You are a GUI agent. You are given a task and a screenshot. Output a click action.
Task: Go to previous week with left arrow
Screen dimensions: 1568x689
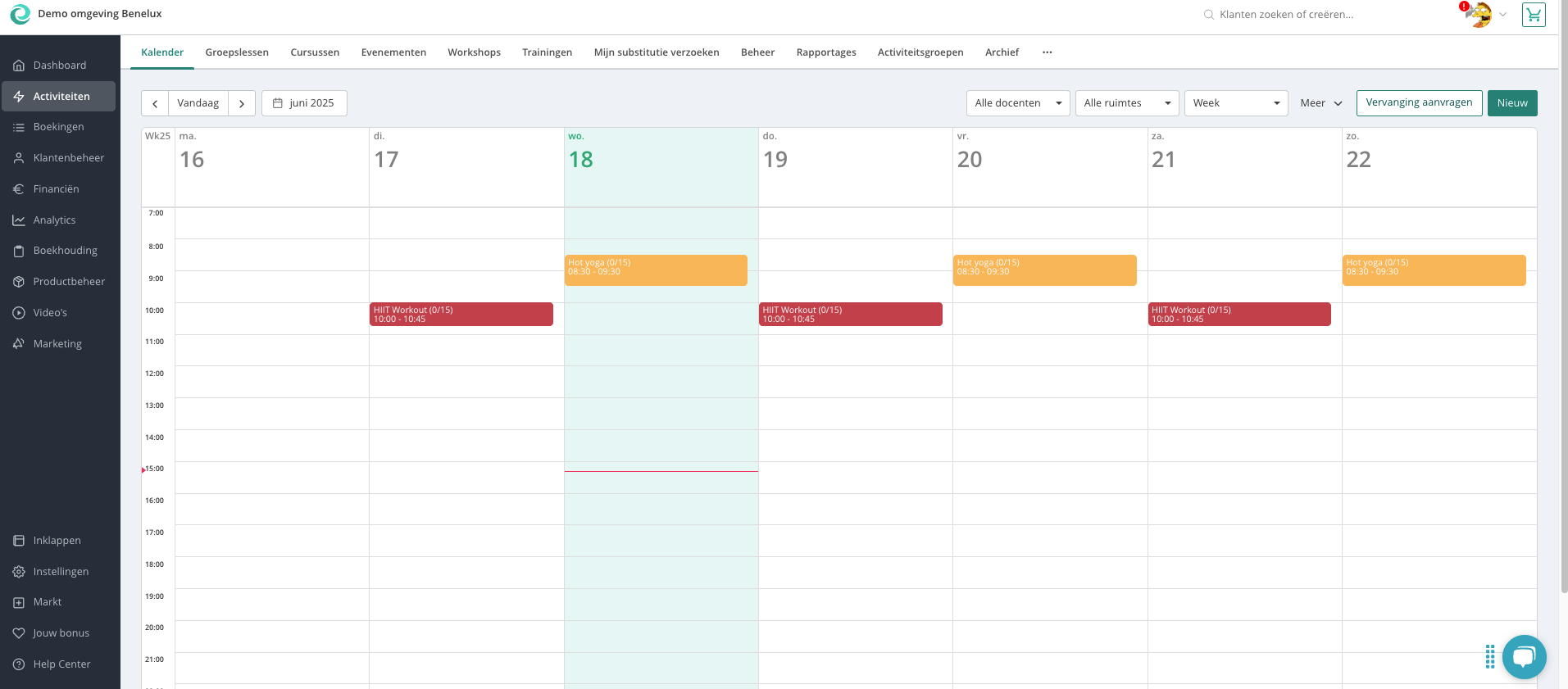tap(155, 103)
